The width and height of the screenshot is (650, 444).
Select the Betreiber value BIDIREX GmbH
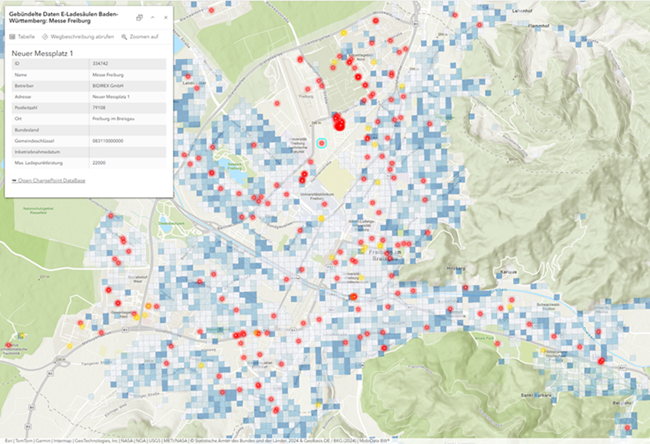[x=108, y=86]
